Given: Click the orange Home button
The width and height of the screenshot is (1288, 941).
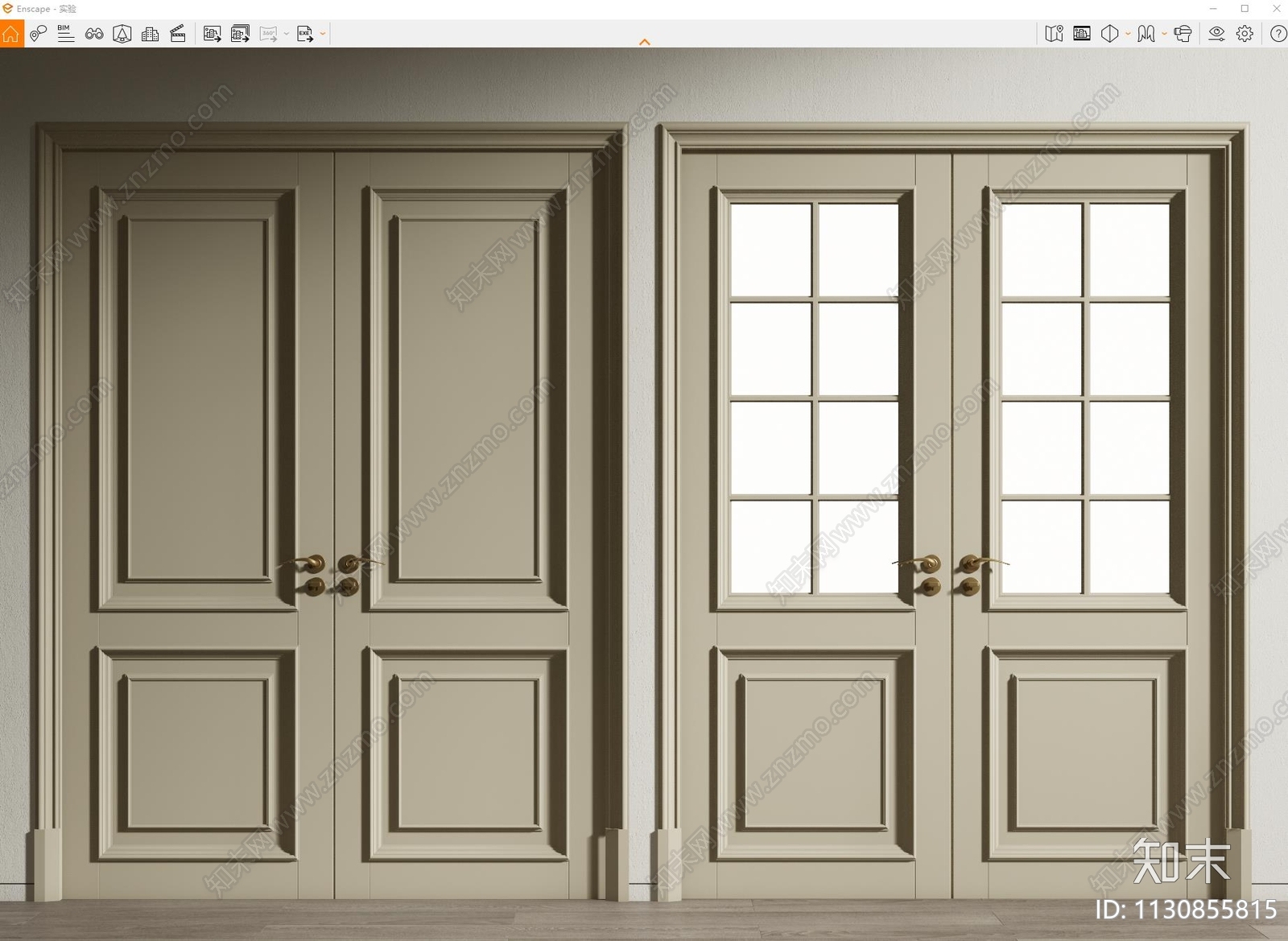Looking at the screenshot, I should click(11, 34).
